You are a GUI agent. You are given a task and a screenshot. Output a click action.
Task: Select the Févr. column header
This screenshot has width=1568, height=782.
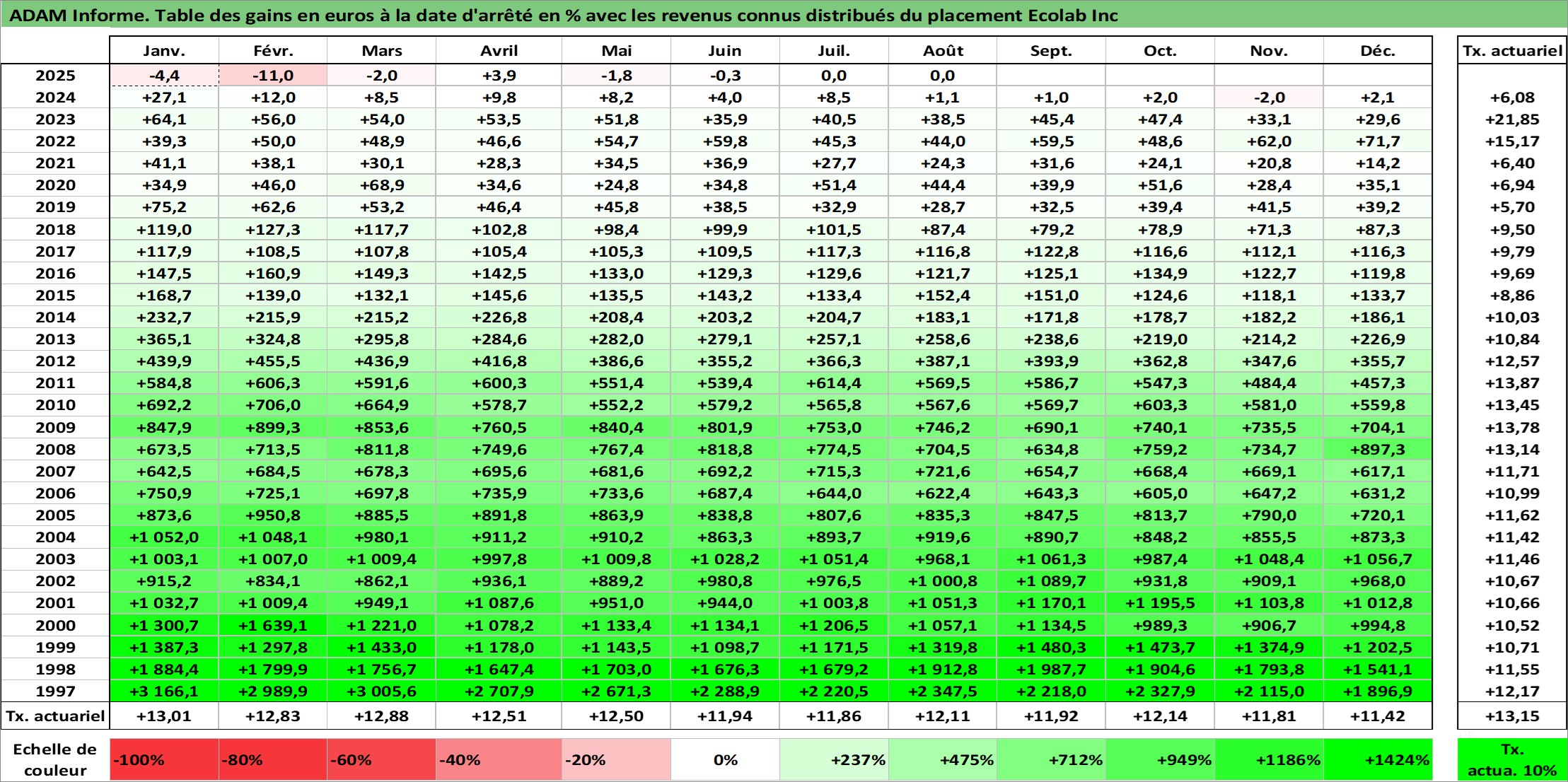click(273, 50)
